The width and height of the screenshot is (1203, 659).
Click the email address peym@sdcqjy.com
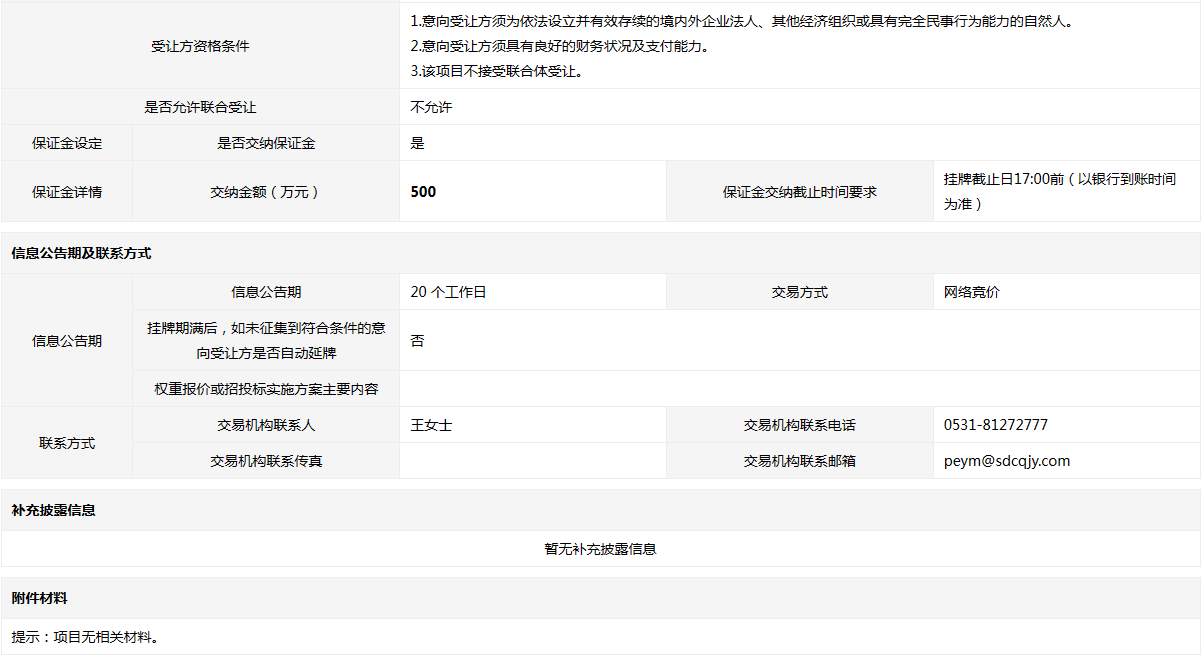point(1006,461)
